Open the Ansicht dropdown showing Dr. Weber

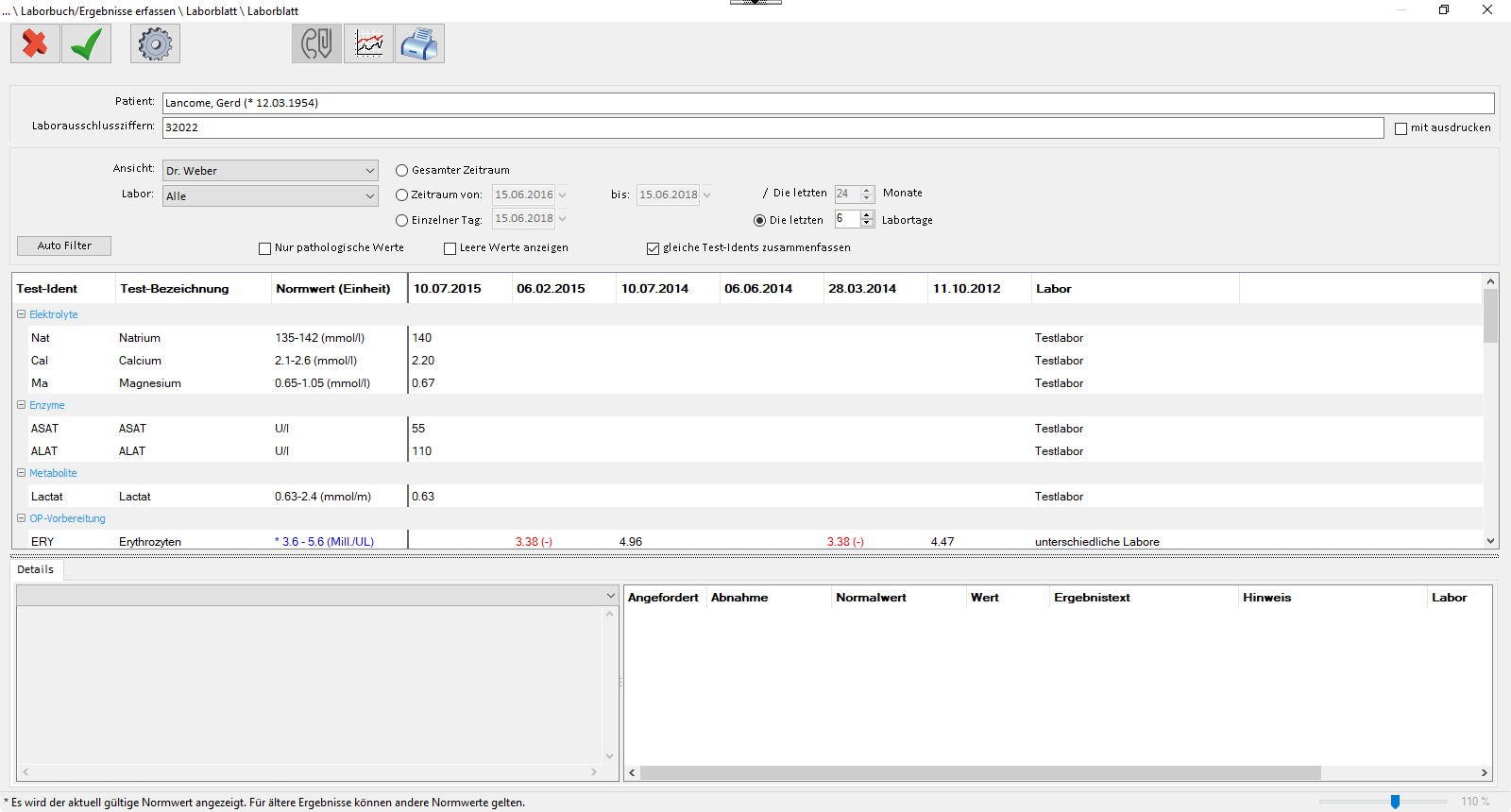pyautogui.click(x=270, y=171)
